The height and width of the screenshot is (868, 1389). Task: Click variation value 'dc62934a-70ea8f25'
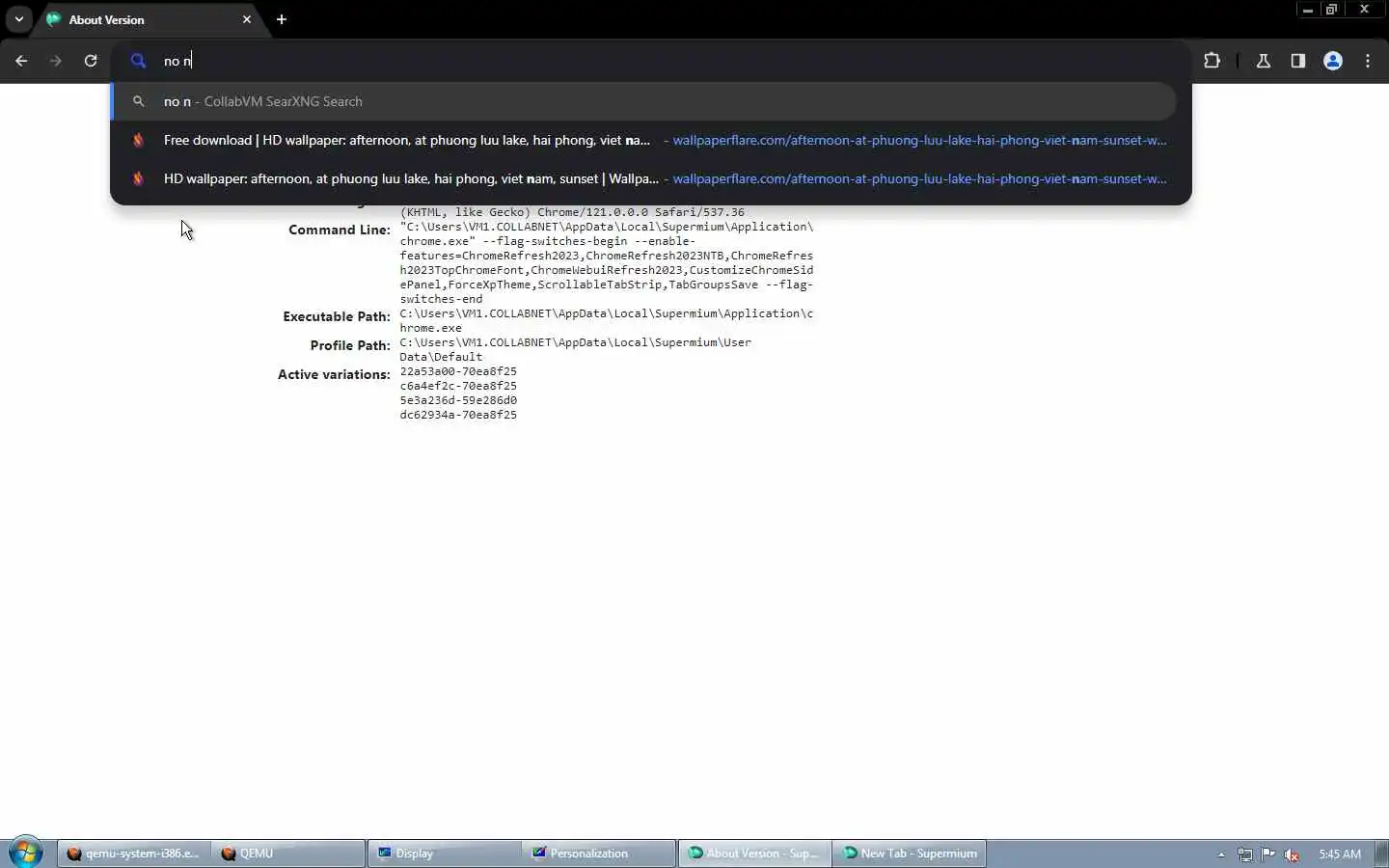click(x=458, y=415)
